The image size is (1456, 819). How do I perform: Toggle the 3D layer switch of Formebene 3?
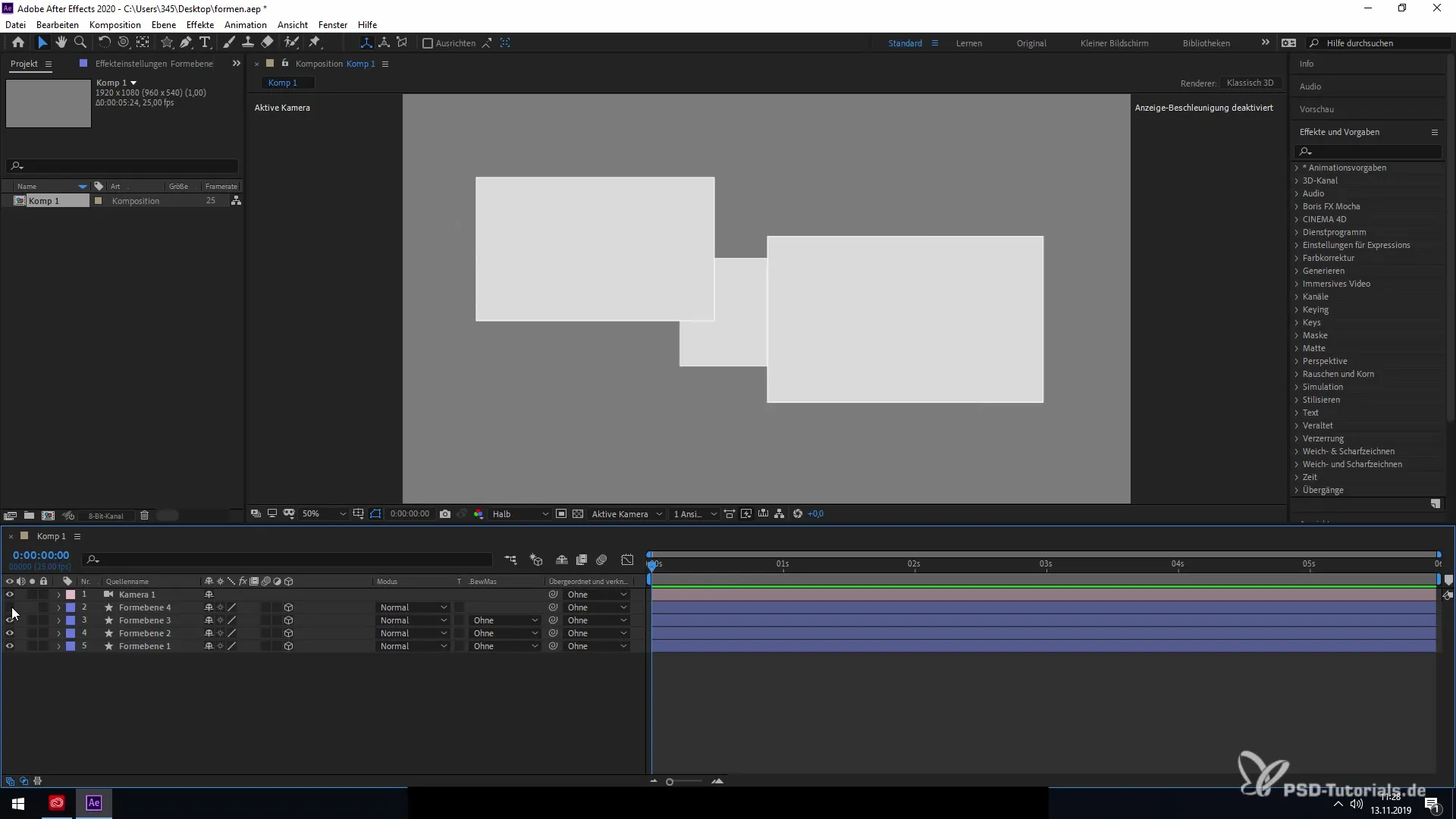(x=288, y=620)
